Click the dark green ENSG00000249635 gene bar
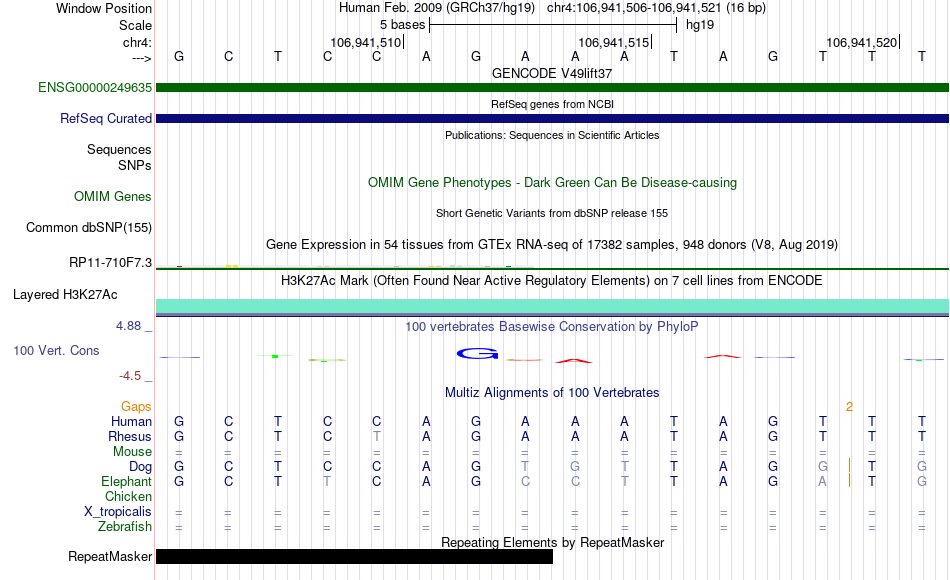 pos(552,87)
